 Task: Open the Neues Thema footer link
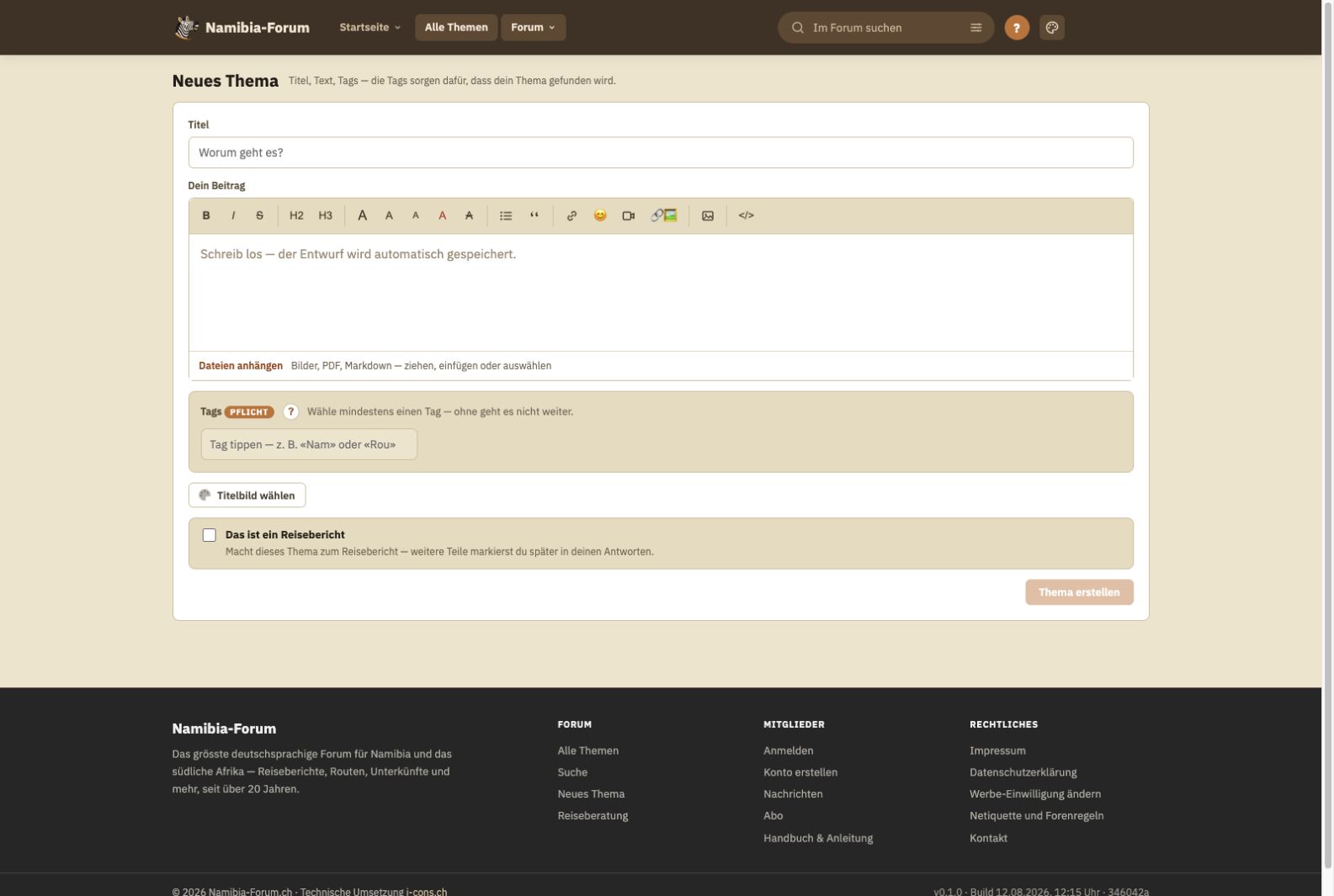pos(591,794)
